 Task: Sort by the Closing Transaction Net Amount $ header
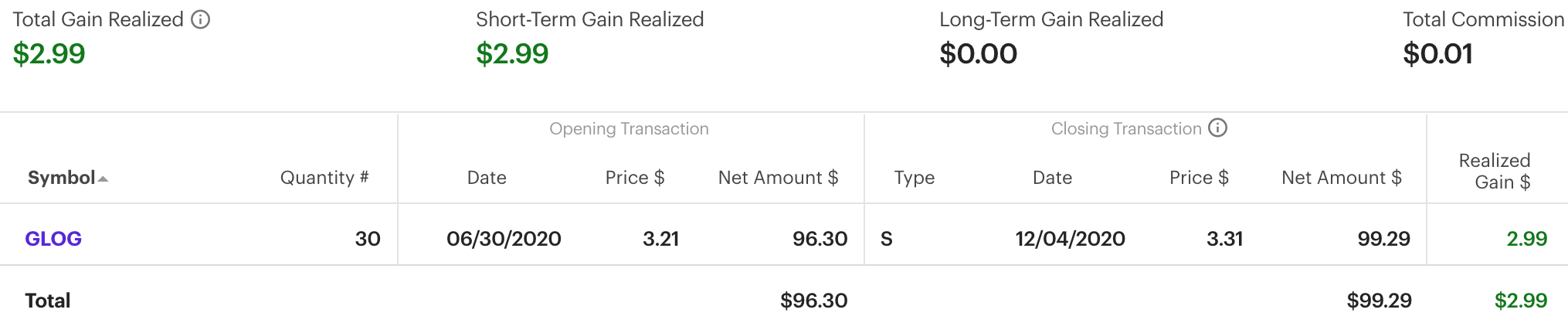click(1342, 178)
